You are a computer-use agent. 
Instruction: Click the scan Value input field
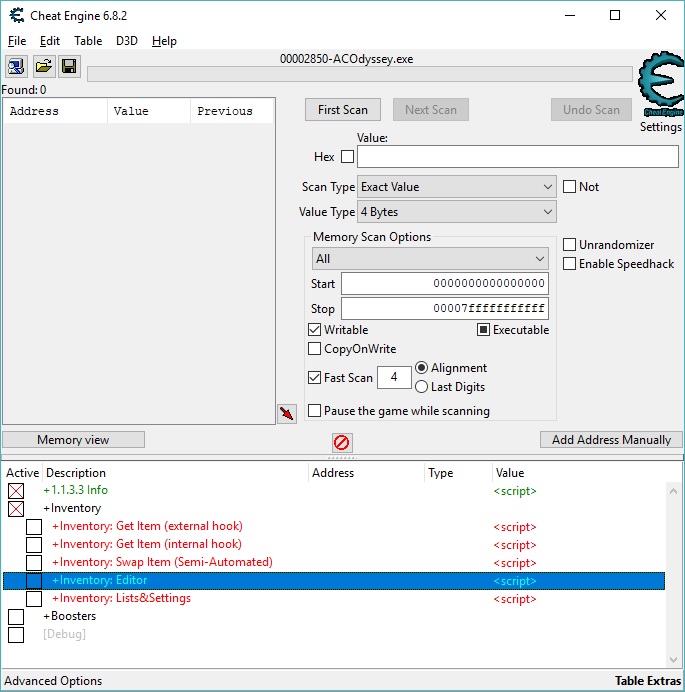517,157
